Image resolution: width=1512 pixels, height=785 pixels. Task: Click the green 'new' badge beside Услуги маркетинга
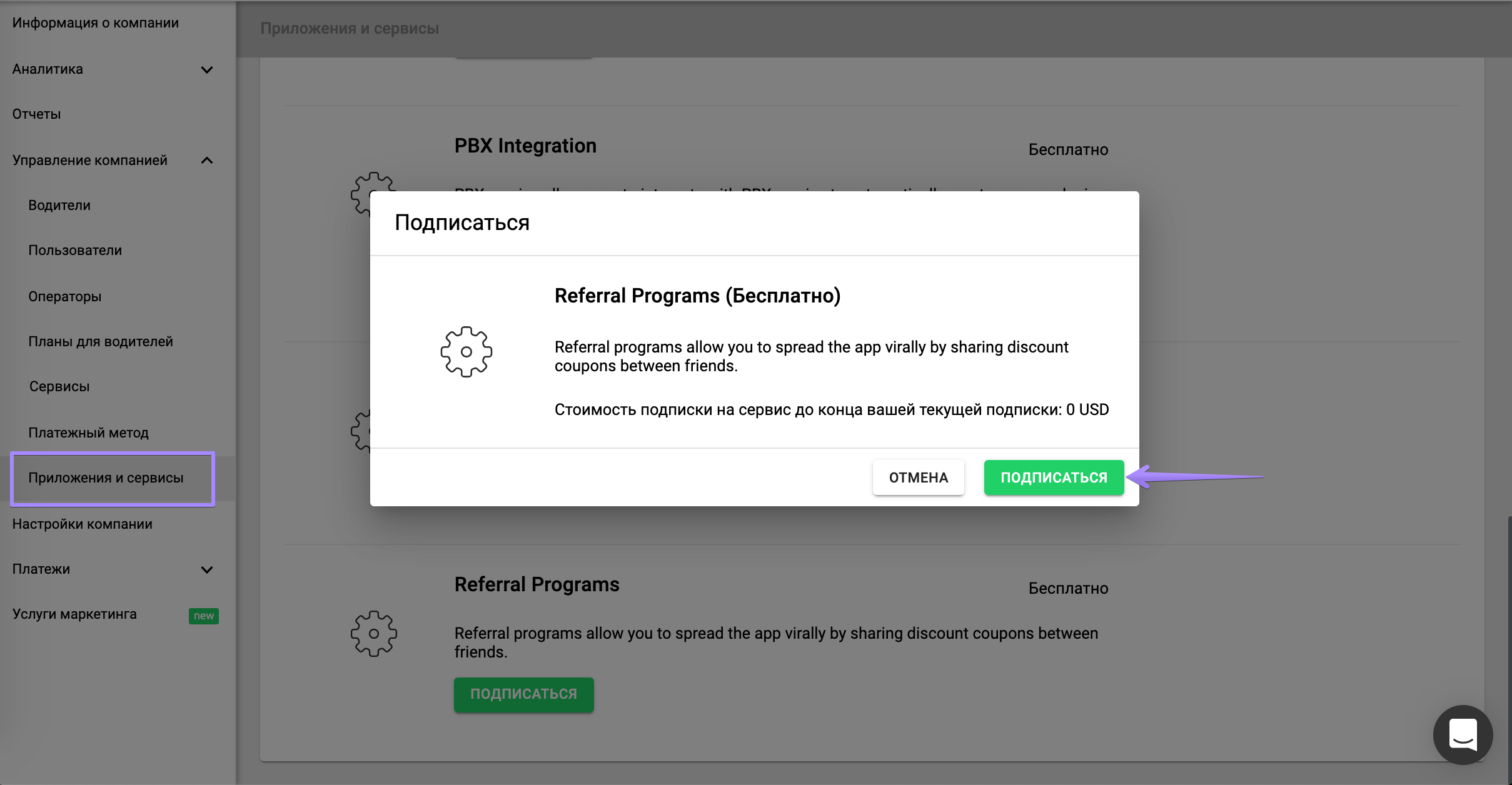(x=203, y=616)
